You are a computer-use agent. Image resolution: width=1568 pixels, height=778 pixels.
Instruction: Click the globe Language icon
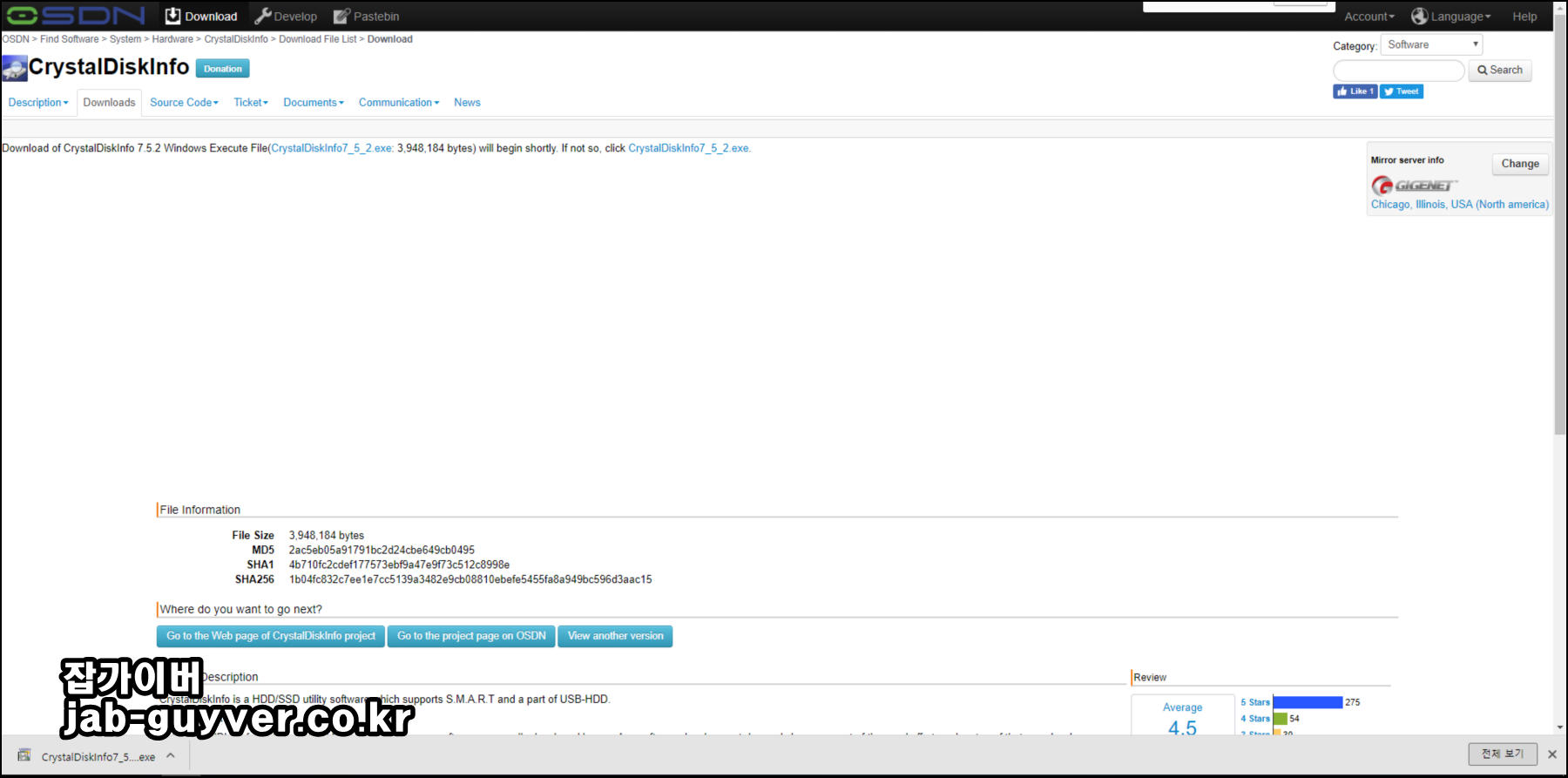1419,17
